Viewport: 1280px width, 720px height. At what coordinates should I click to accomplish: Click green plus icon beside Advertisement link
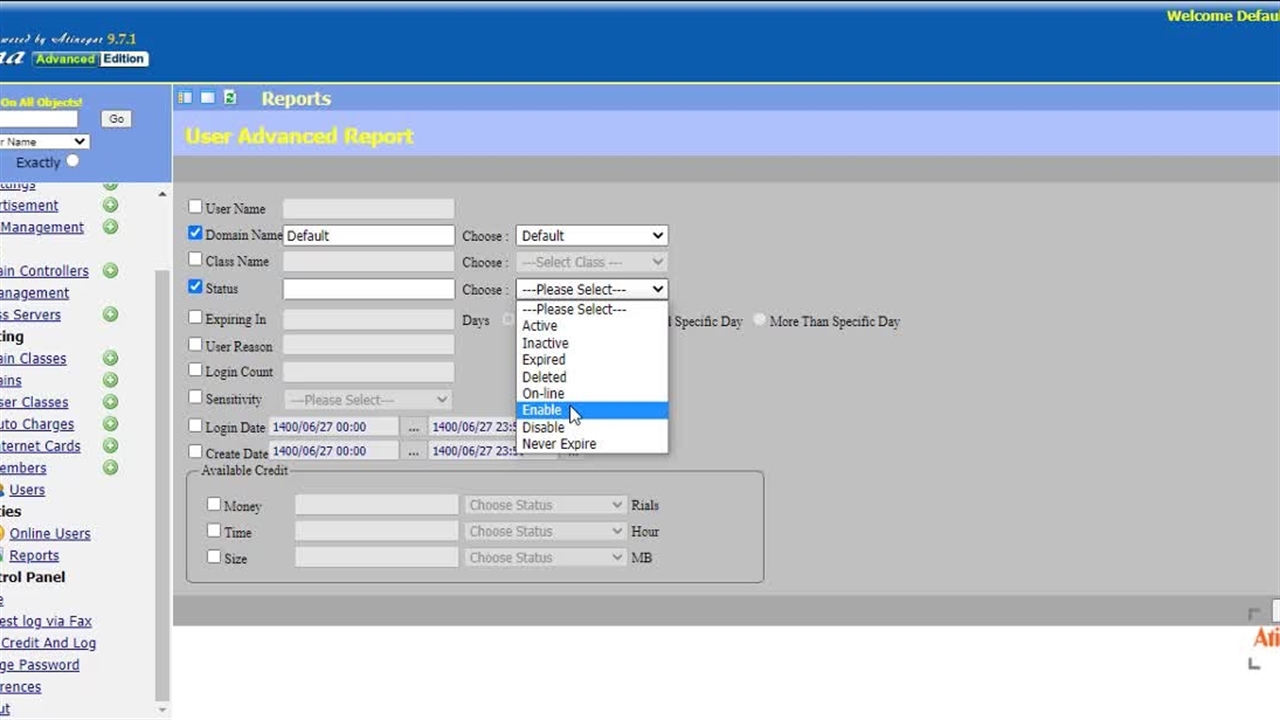pos(110,205)
